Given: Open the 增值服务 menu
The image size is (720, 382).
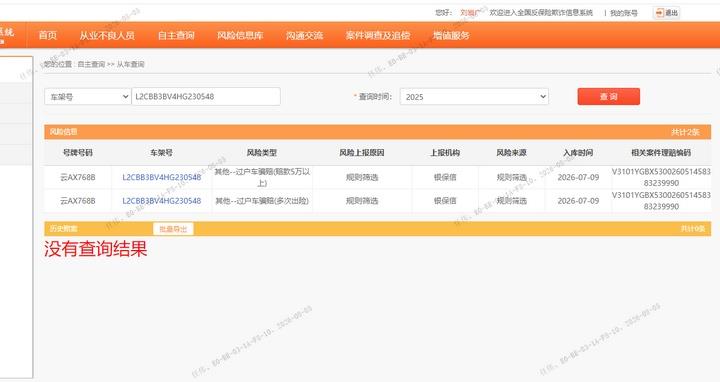Looking at the screenshot, I should click(451, 35).
